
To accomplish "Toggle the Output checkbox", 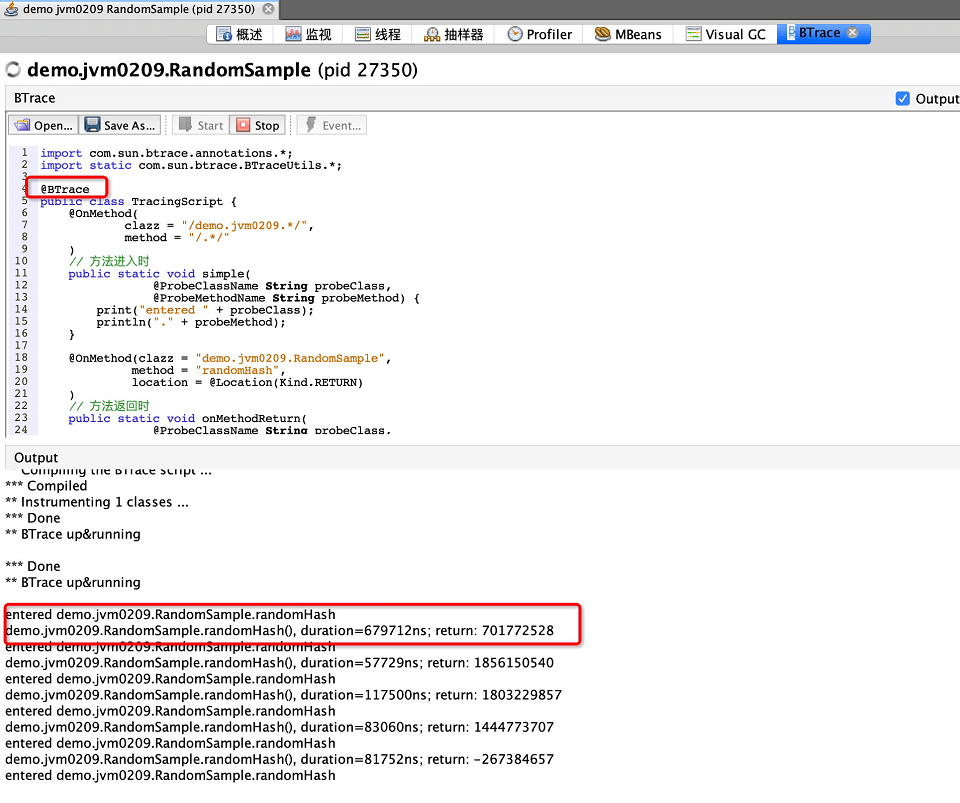I will tap(903, 99).
